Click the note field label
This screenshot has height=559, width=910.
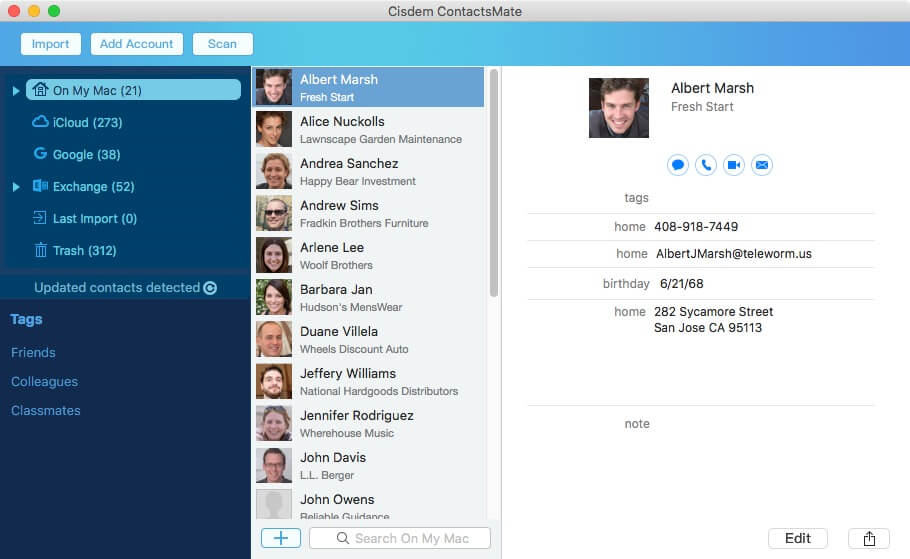pos(637,424)
